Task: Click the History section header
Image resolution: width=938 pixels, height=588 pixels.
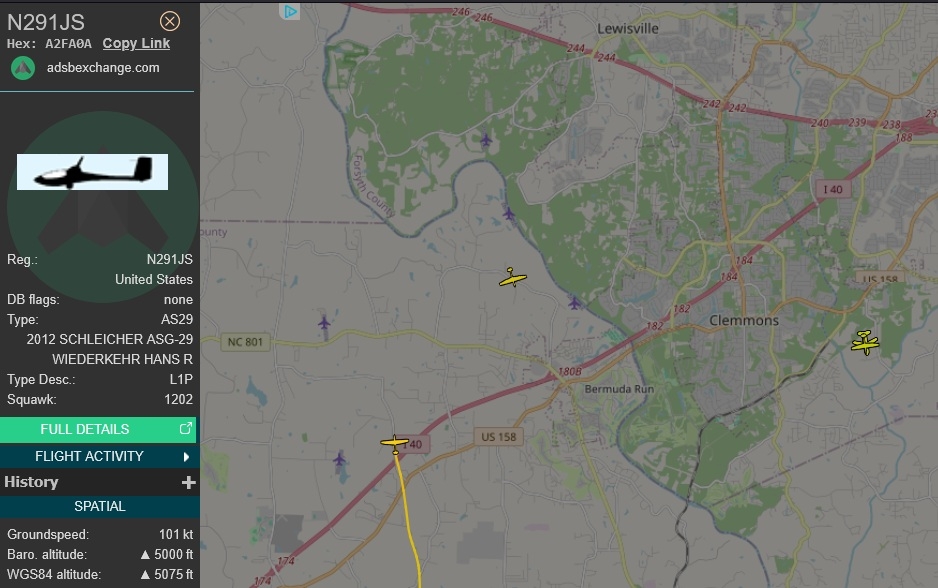Action: [x=31, y=482]
